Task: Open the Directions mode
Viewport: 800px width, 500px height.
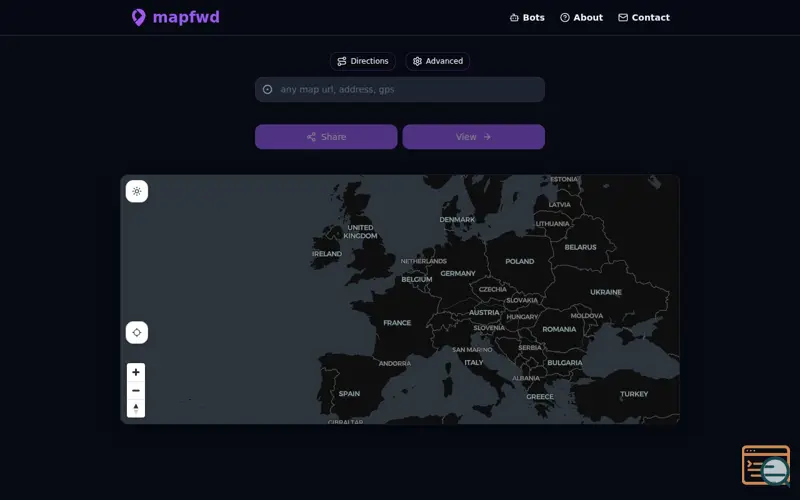Action: tap(363, 61)
